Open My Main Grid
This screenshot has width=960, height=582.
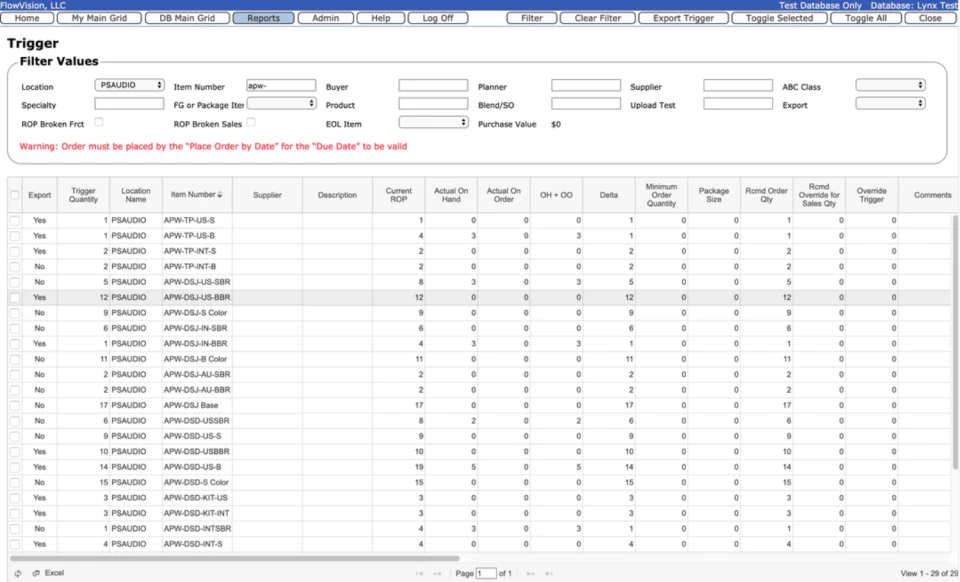click(99, 18)
